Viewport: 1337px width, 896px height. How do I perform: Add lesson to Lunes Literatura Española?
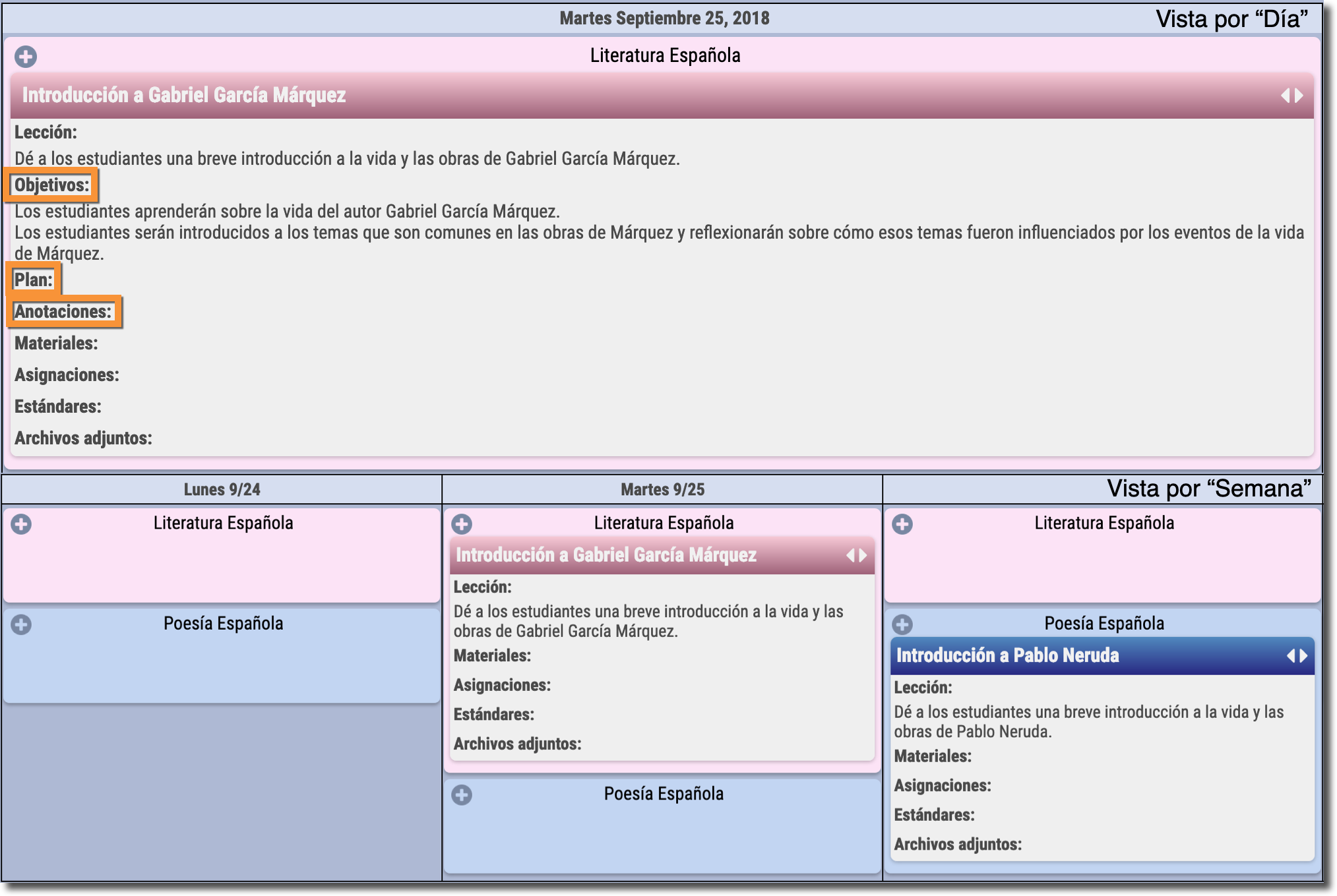pyautogui.click(x=21, y=524)
